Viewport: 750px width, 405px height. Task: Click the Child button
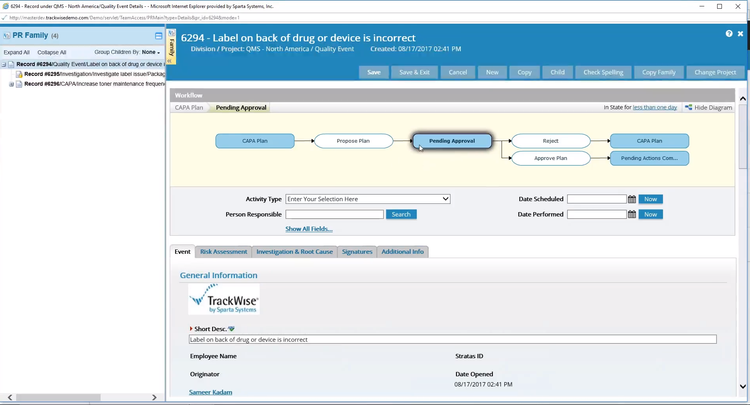point(557,72)
